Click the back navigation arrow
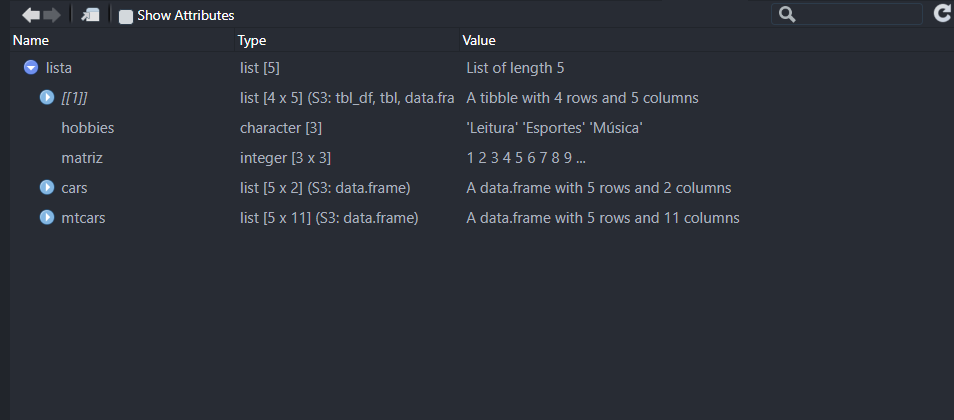This screenshot has width=954, height=420. [x=30, y=15]
